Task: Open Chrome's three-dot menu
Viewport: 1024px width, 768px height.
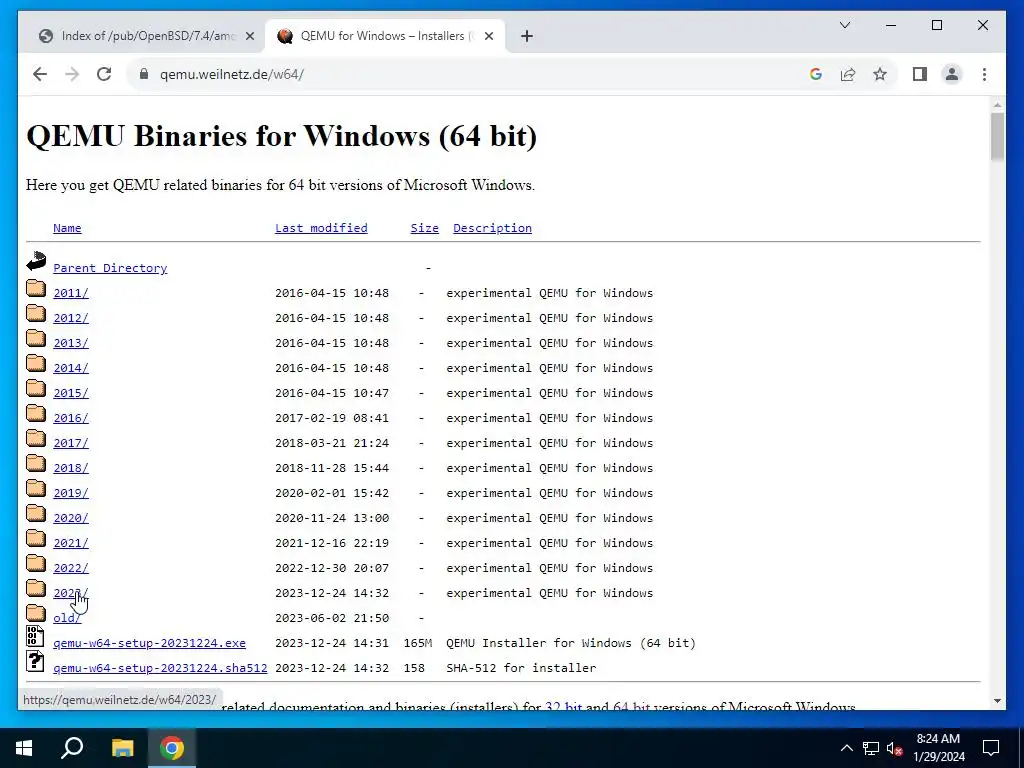Action: [984, 74]
